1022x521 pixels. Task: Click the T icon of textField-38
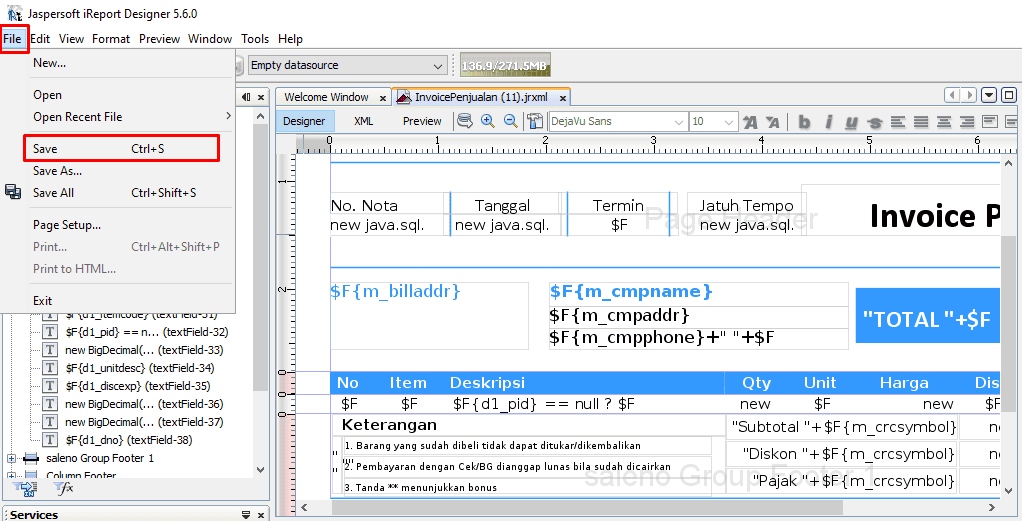pyautogui.click(x=50, y=440)
